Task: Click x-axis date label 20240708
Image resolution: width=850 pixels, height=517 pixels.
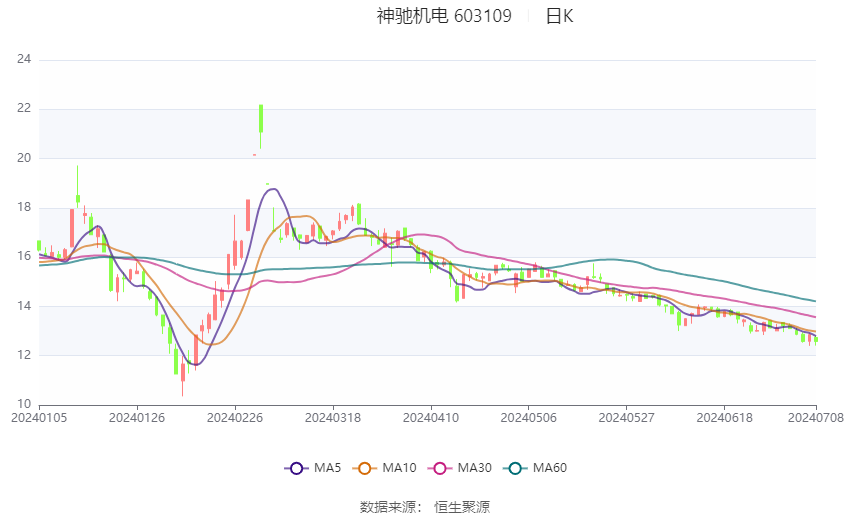Action: (816, 418)
